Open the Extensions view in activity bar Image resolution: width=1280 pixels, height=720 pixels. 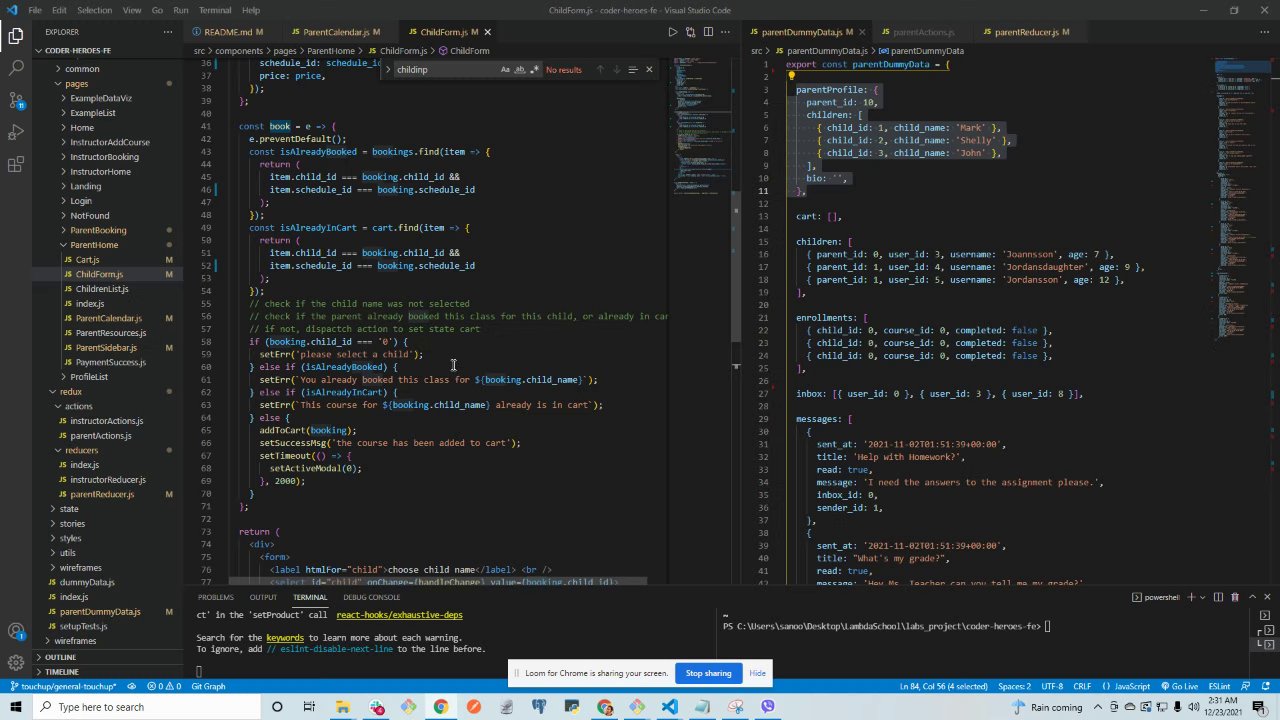pyautogui.click(x=16, y=165)
